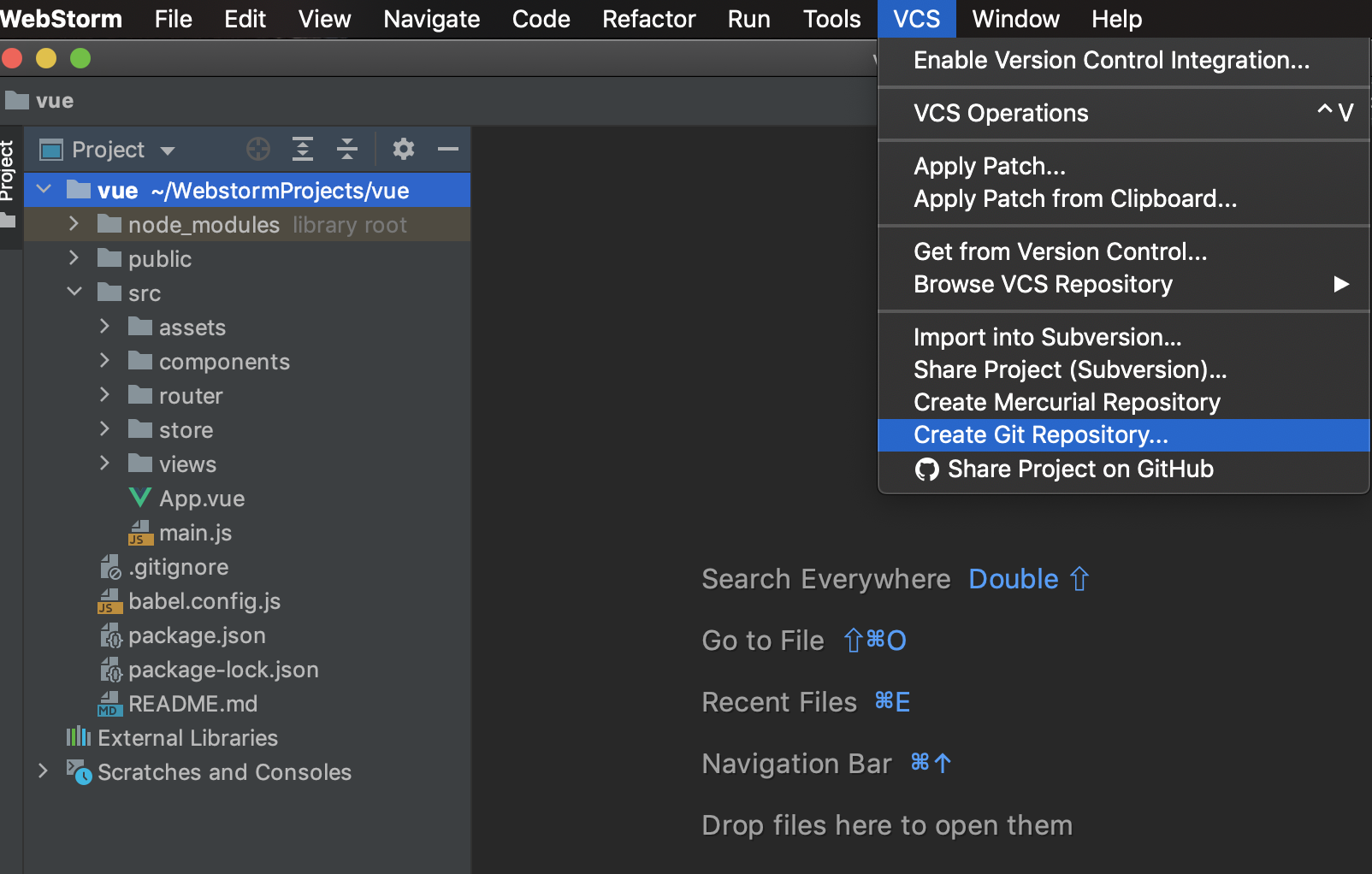Screen dimensions: 1372x874
Task: Choose Apply Patch from Clipboard
Action: pyautogui.click(x=1124, y=198)
